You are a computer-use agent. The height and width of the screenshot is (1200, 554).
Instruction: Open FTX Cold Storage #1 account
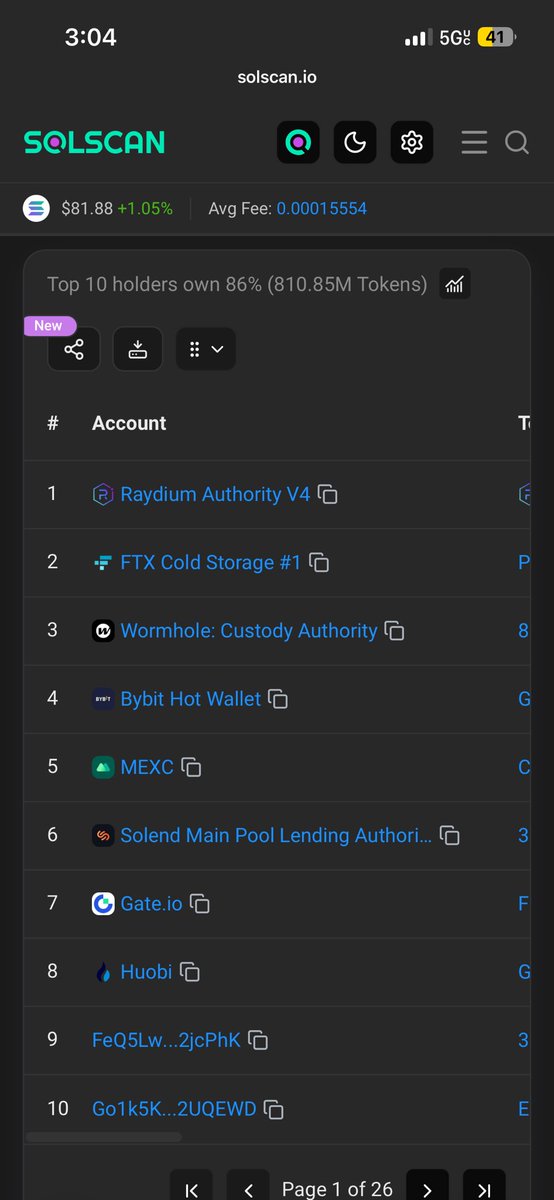point(210,562)
